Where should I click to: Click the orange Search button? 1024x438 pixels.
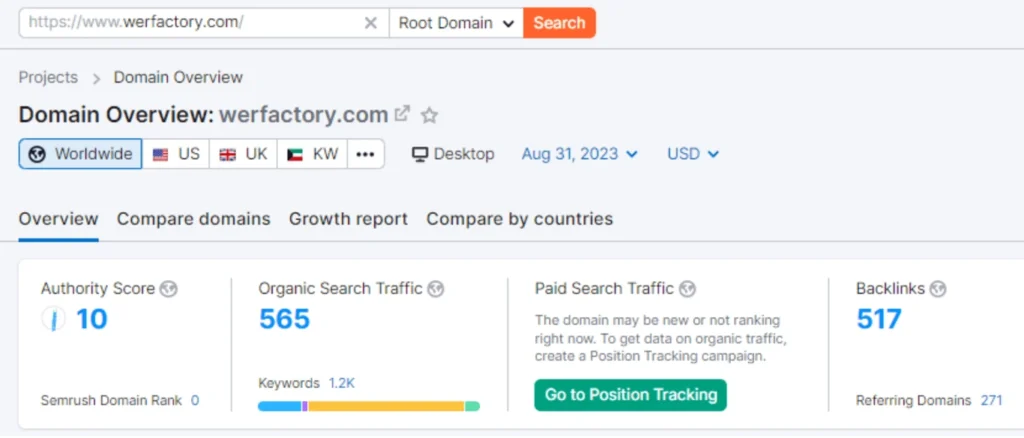(x=559, y=23)
